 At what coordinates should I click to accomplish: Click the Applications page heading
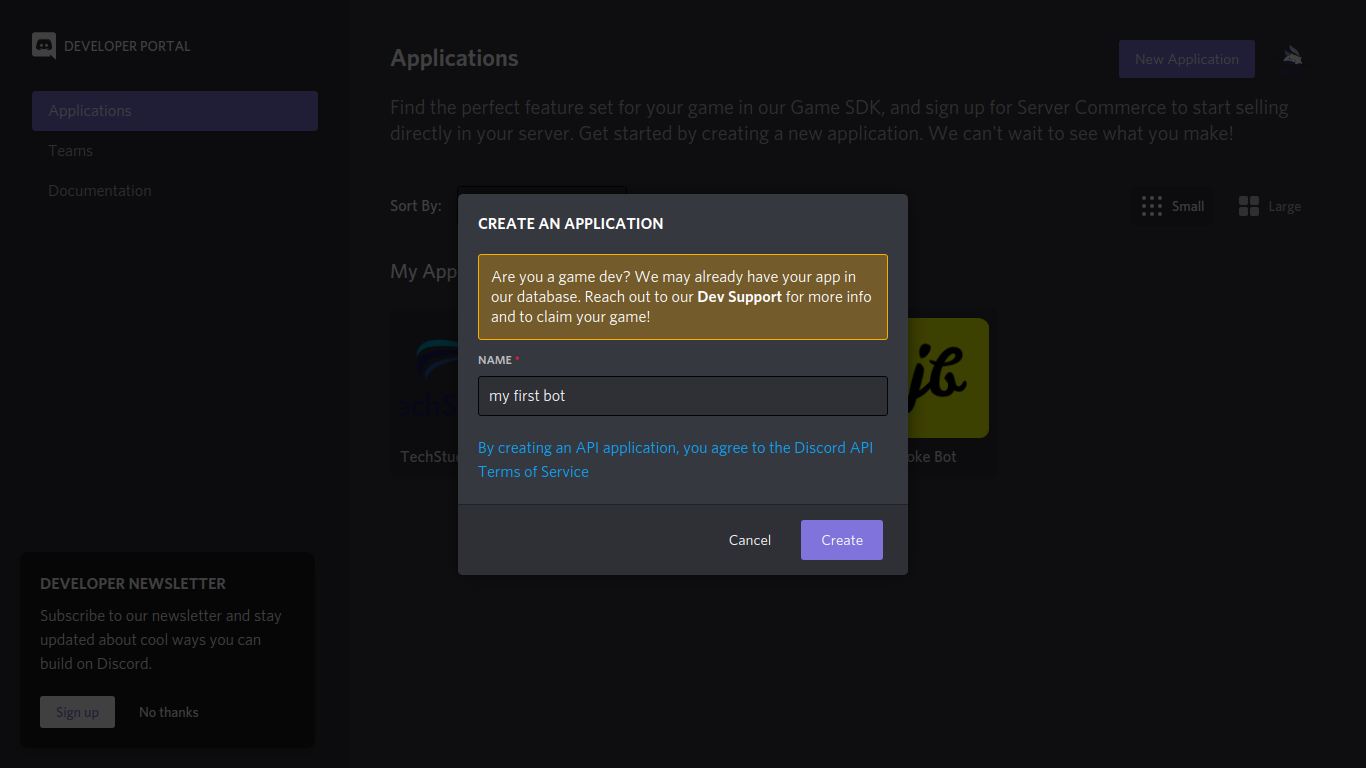(454, 58)
